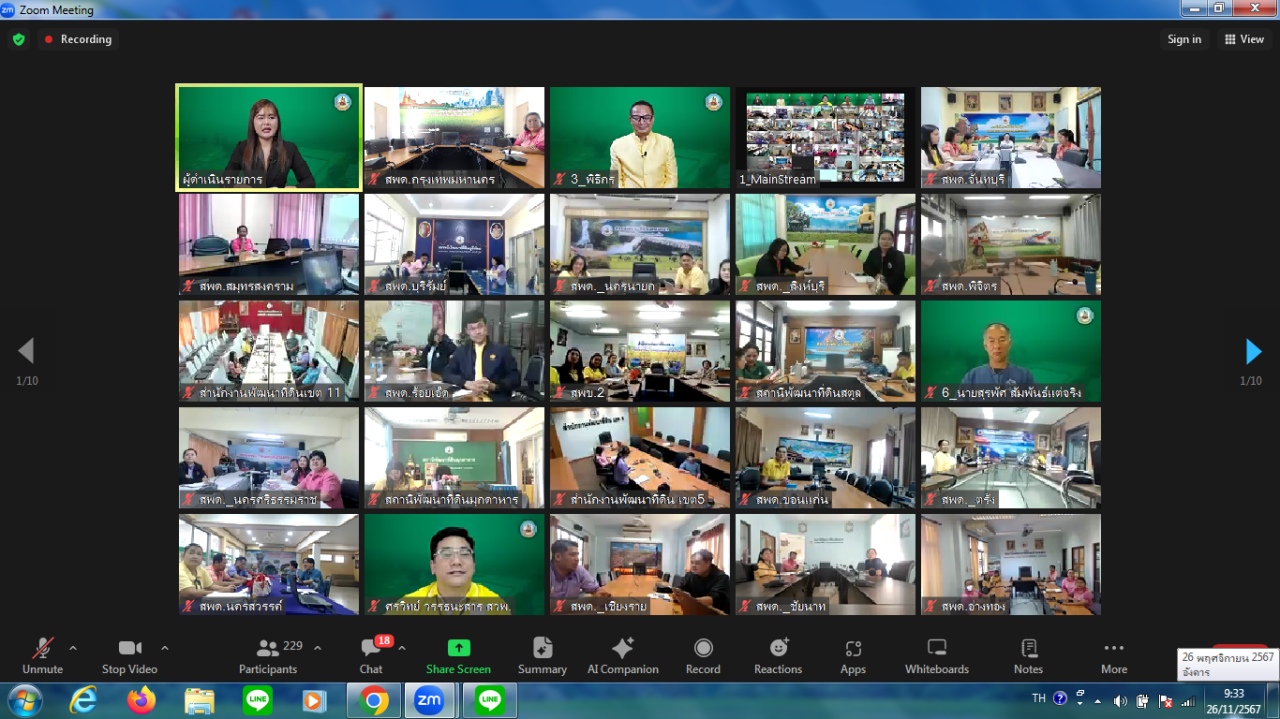
Task: Open the AI Companion panel
Action: point(622,655)
